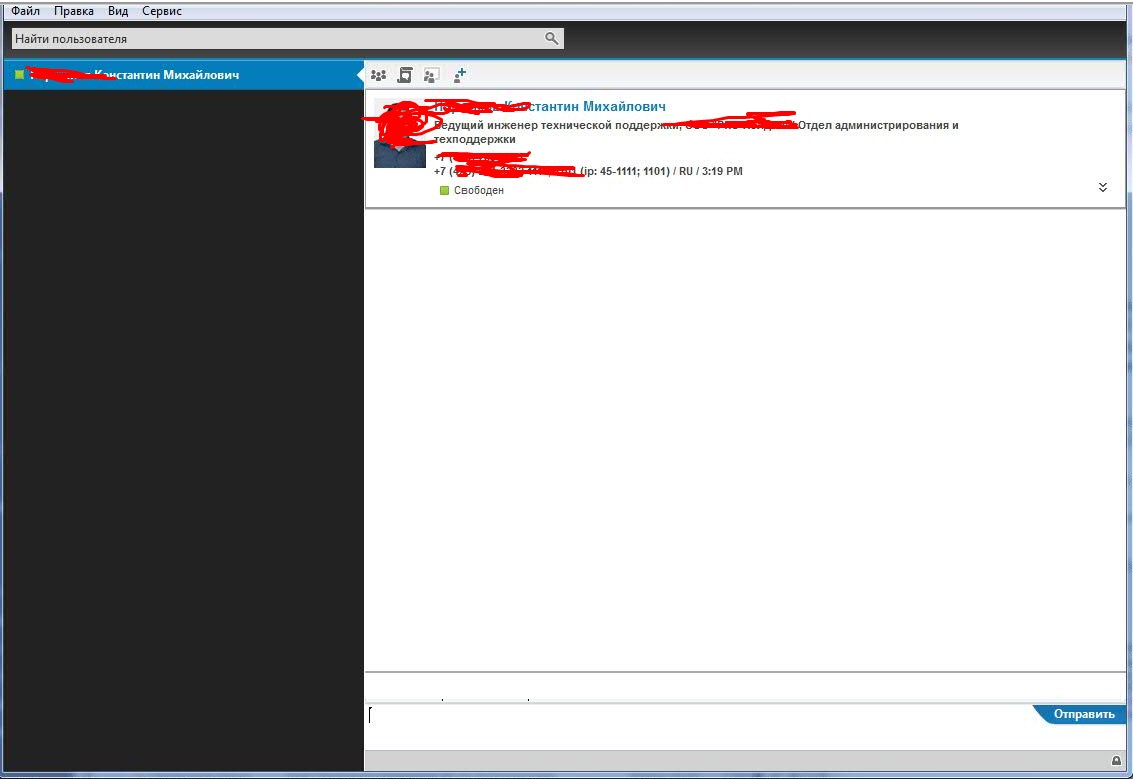Open the Правка menu
The height and width of the screenshot is (779, 1133).
click(x=74, y=11)
